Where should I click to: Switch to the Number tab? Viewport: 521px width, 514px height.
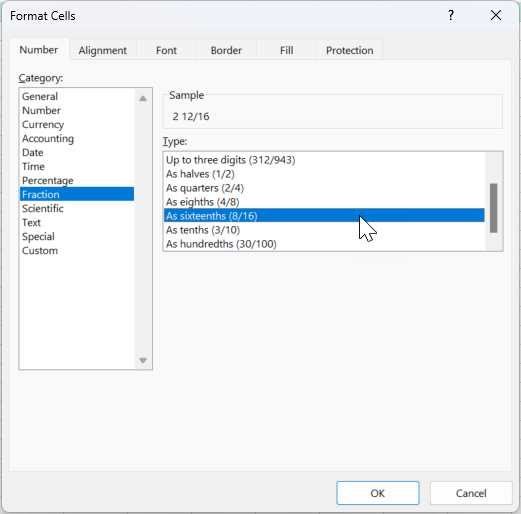(39, 50)
